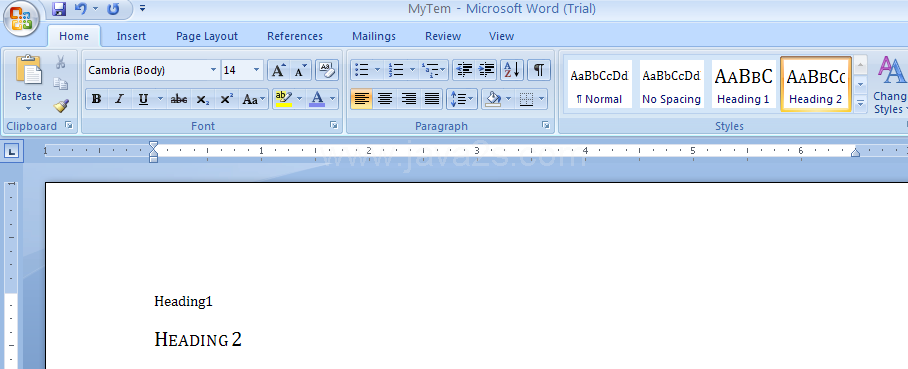Click the bullets list icon
Viewport: 908px width, 369px height.
[361, 70]
